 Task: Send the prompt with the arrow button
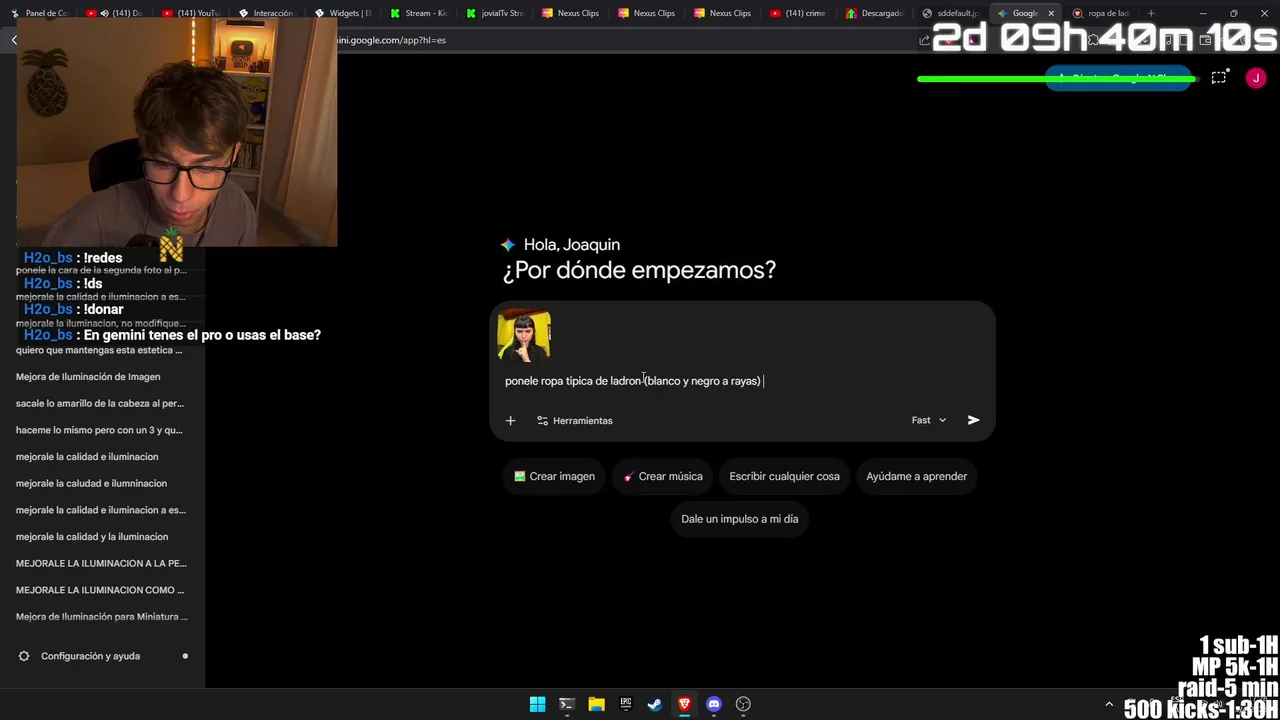click(x=973, y=420)
